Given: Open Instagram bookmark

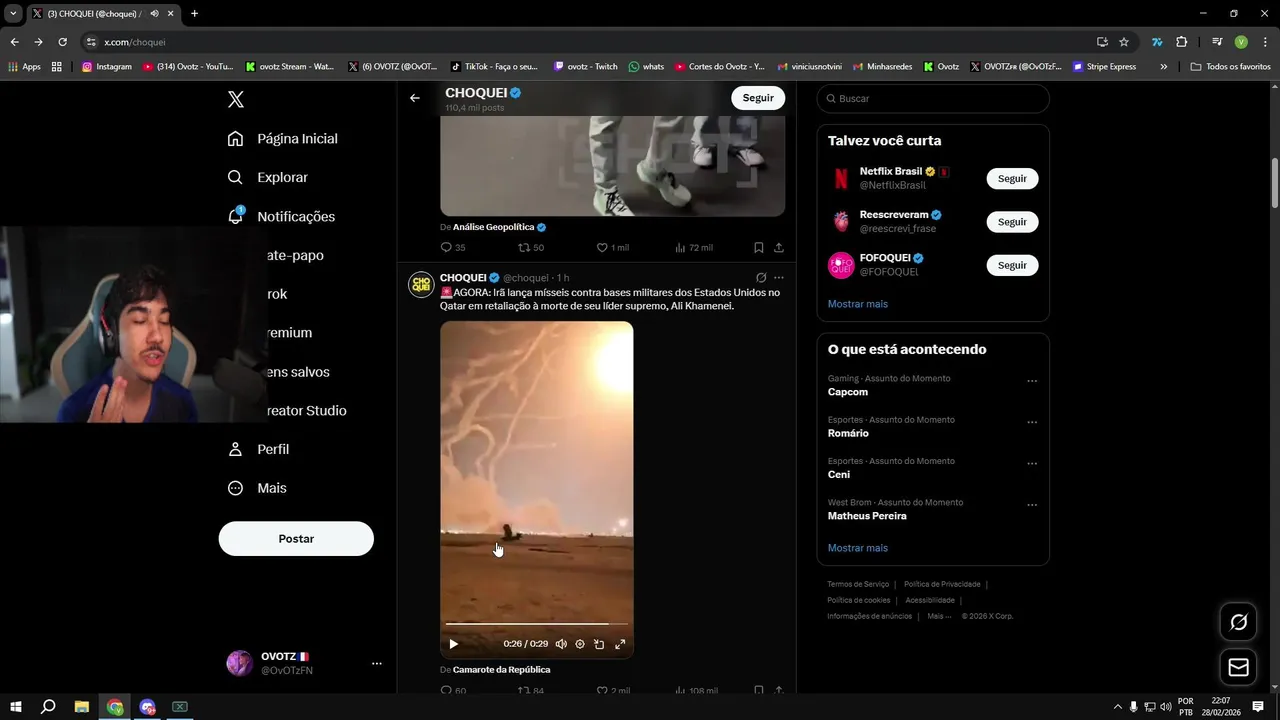Looking at the screenshot, I should click(x=107, y=66).
